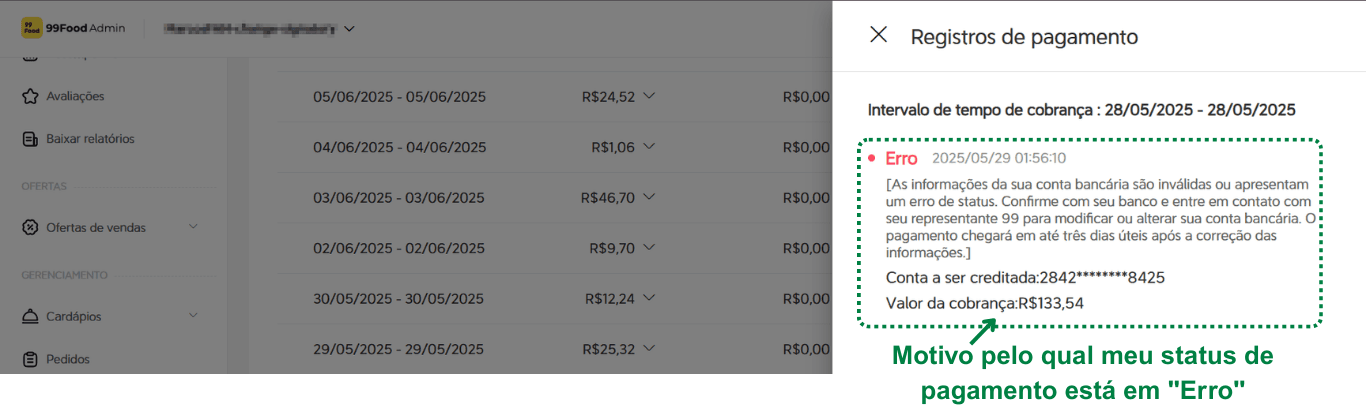
Task: Click the Ofertas de vendas badge icon
Action: click(x=30, y=227)
